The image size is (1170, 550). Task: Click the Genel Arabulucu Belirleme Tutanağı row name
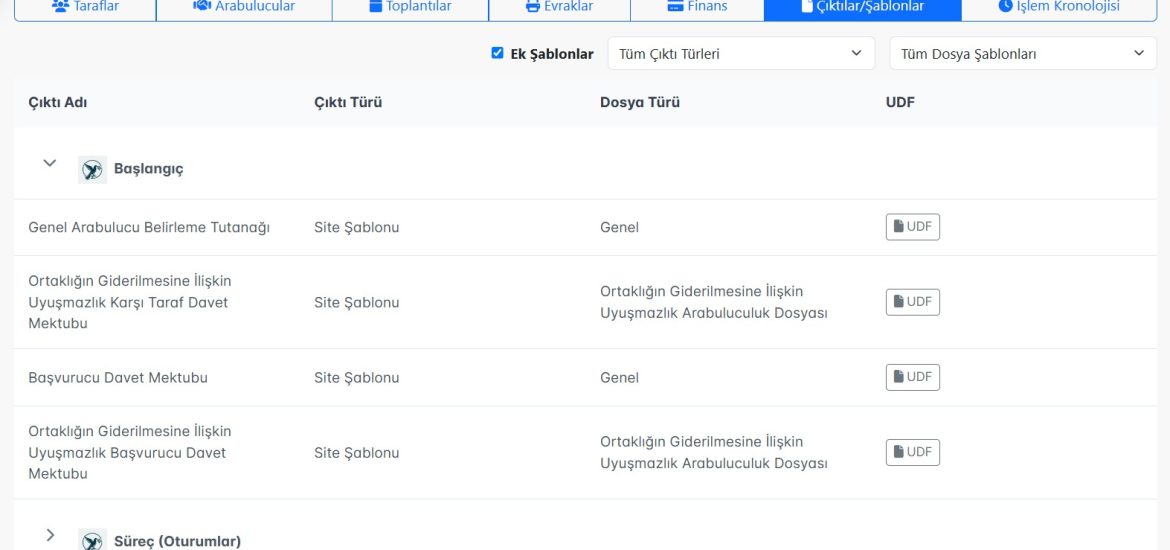[149, 227]
